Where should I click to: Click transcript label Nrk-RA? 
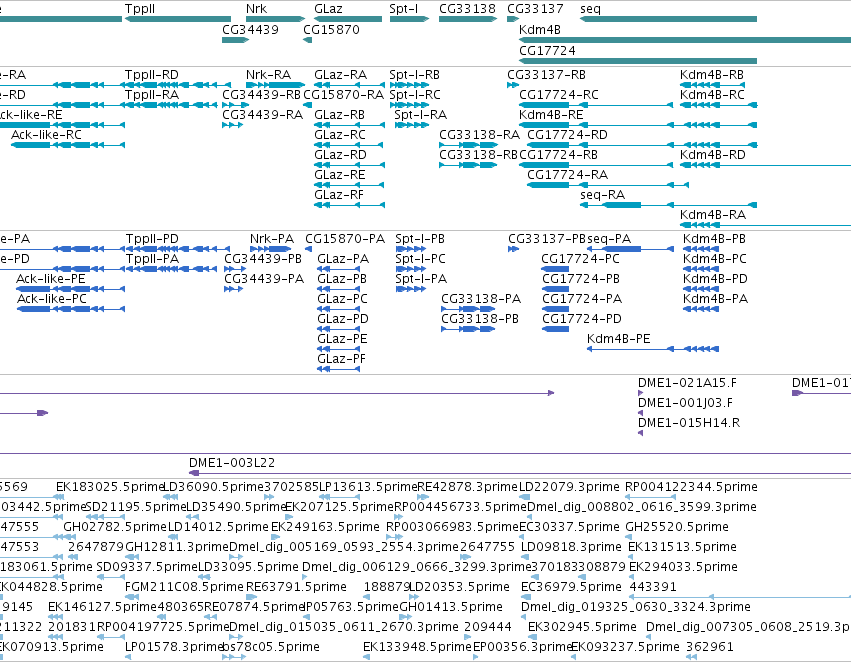(x=268, y=75)
